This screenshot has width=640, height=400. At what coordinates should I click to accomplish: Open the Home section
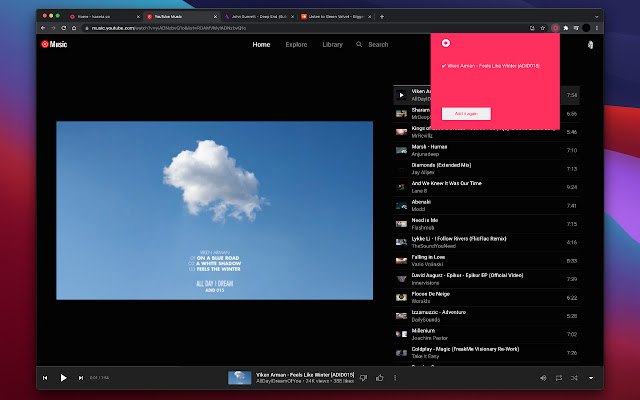pos(261,44)
